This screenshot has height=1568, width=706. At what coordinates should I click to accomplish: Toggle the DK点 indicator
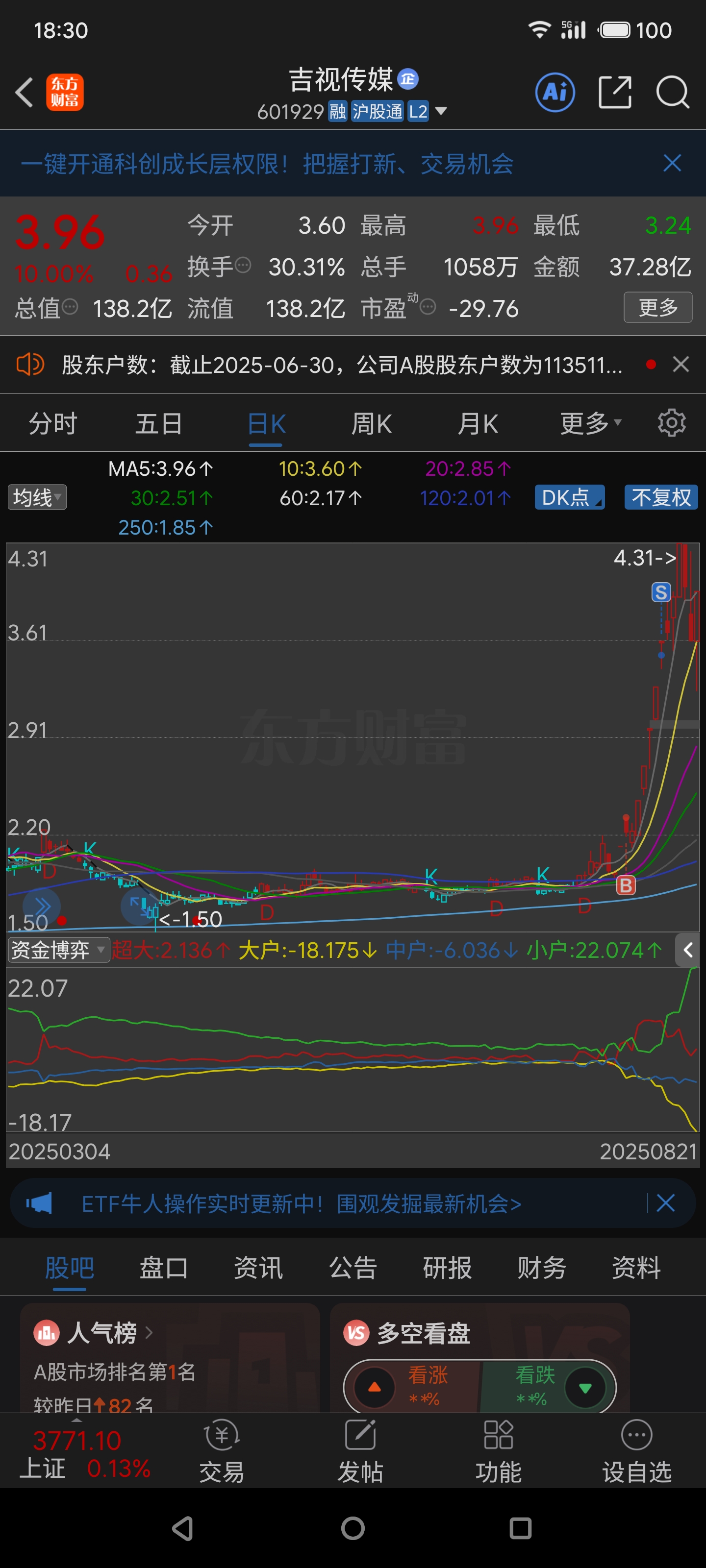click(x=570, y=497)
